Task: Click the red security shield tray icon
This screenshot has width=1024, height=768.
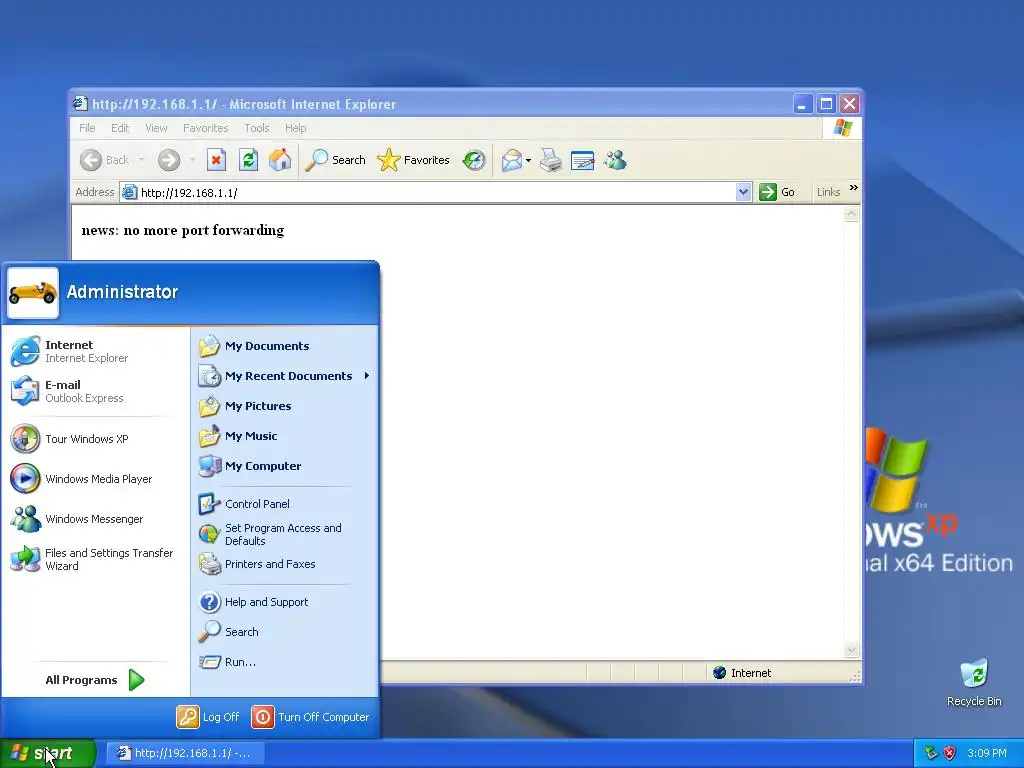Action: tap(950, 753)
